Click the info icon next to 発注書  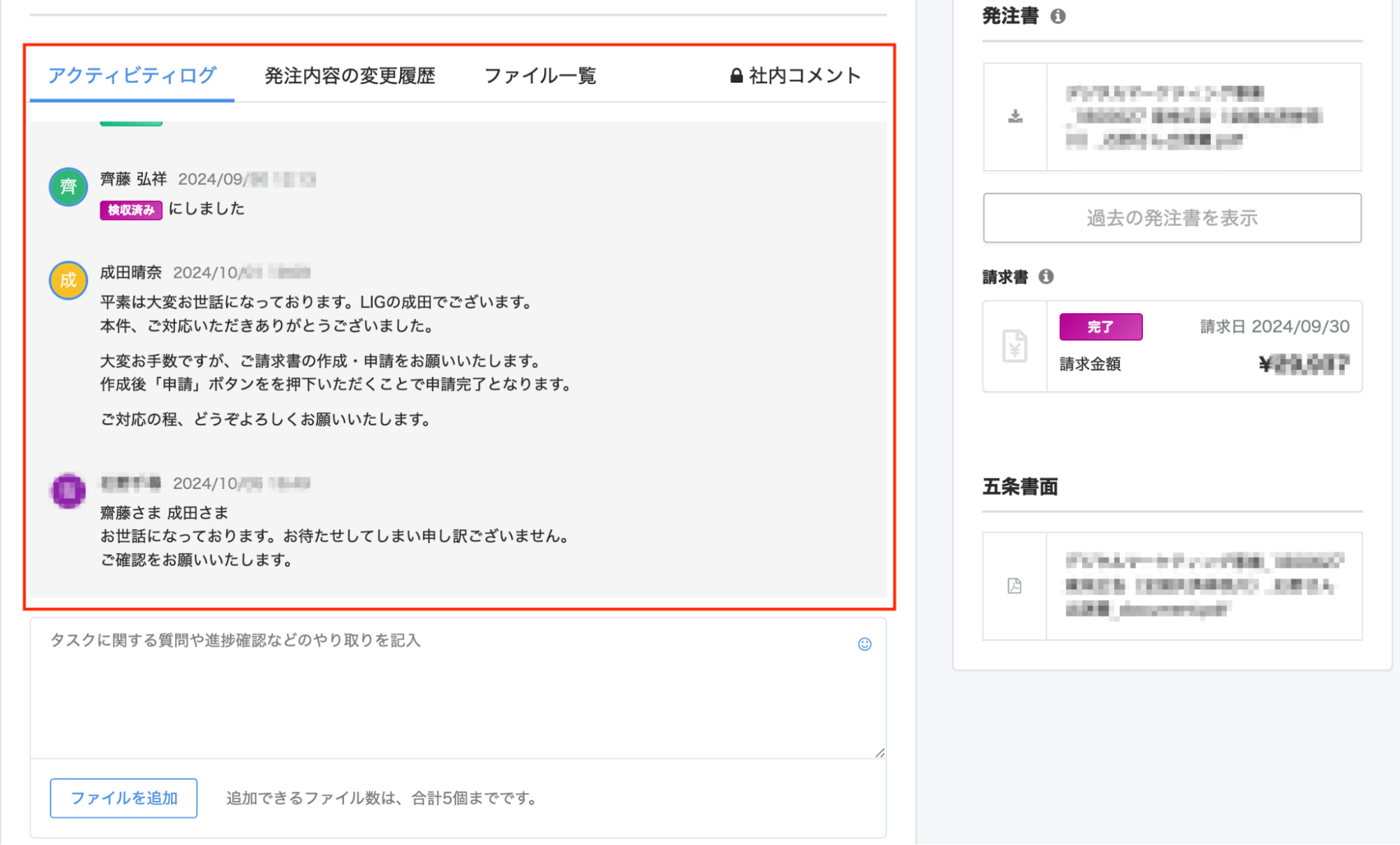click(1058, 16)
